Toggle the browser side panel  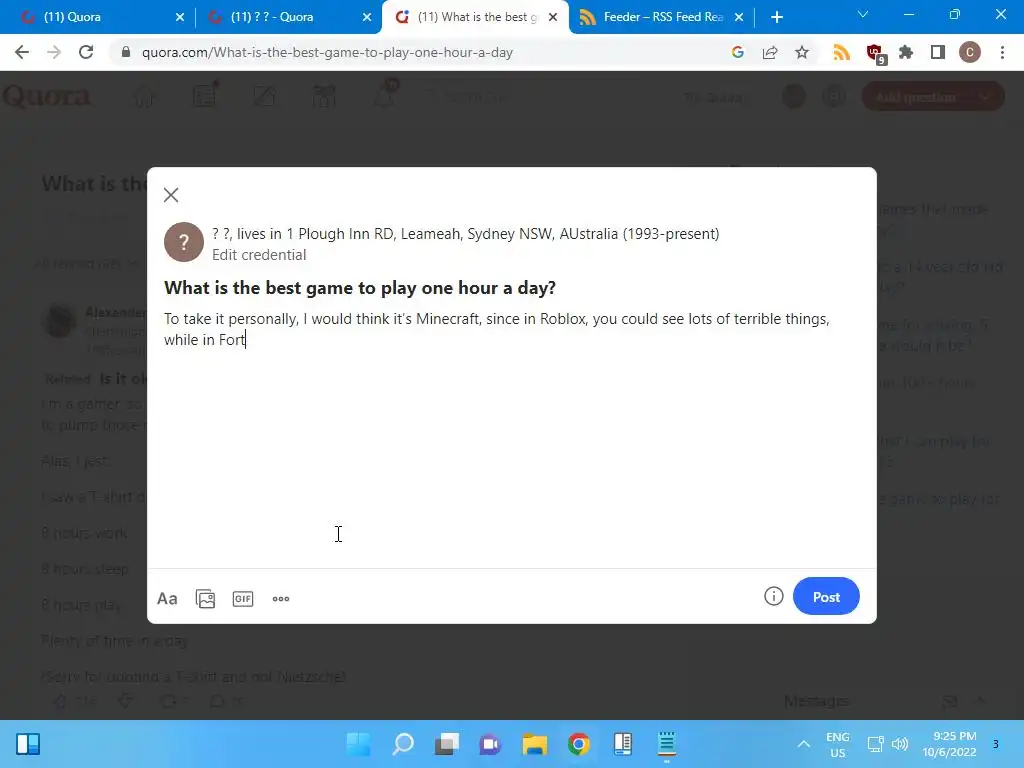[x=938, y=52]
